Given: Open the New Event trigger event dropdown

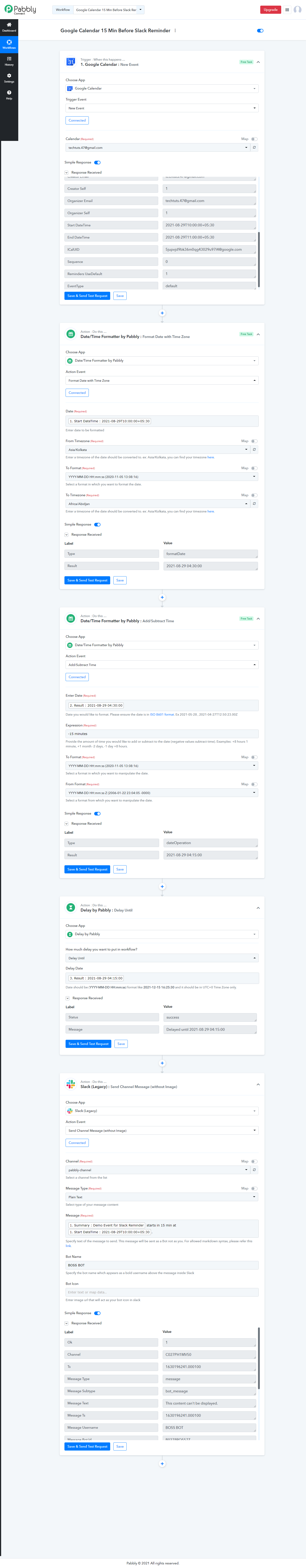Looking at the screenshot, I should [x=162, y=108].
